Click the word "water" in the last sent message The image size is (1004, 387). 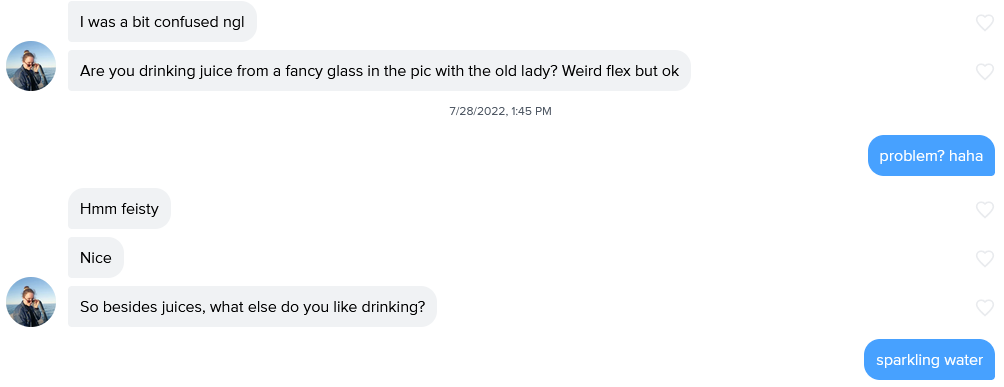pos(962,360)
